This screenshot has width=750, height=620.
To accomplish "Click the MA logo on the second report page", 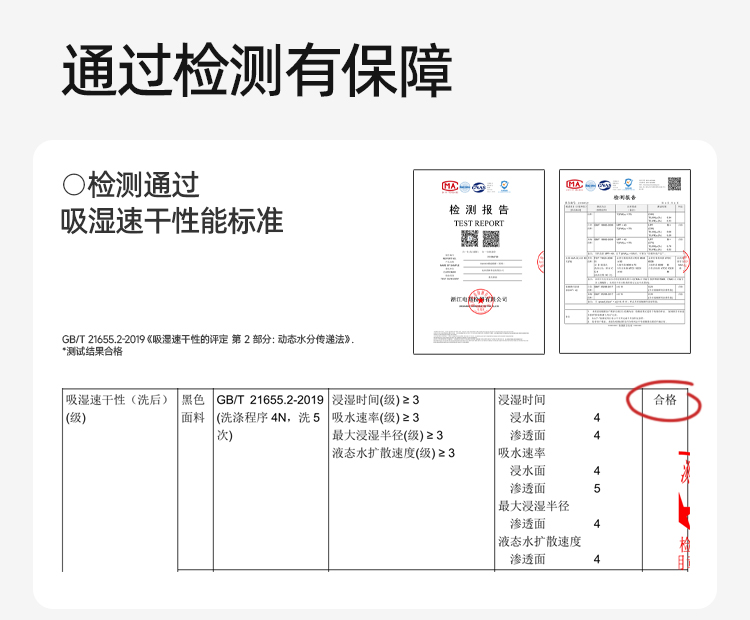I will [574, 184].
